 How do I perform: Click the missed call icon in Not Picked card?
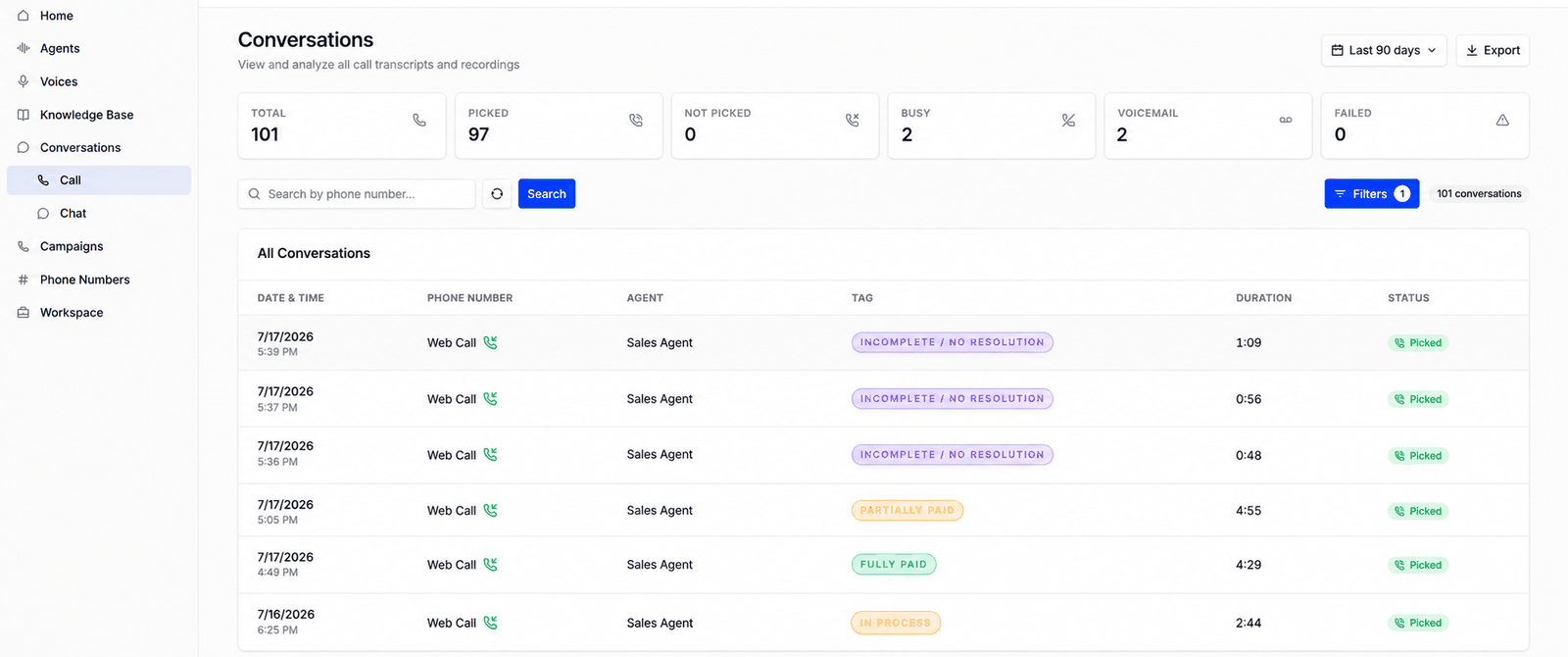[853, 120]
